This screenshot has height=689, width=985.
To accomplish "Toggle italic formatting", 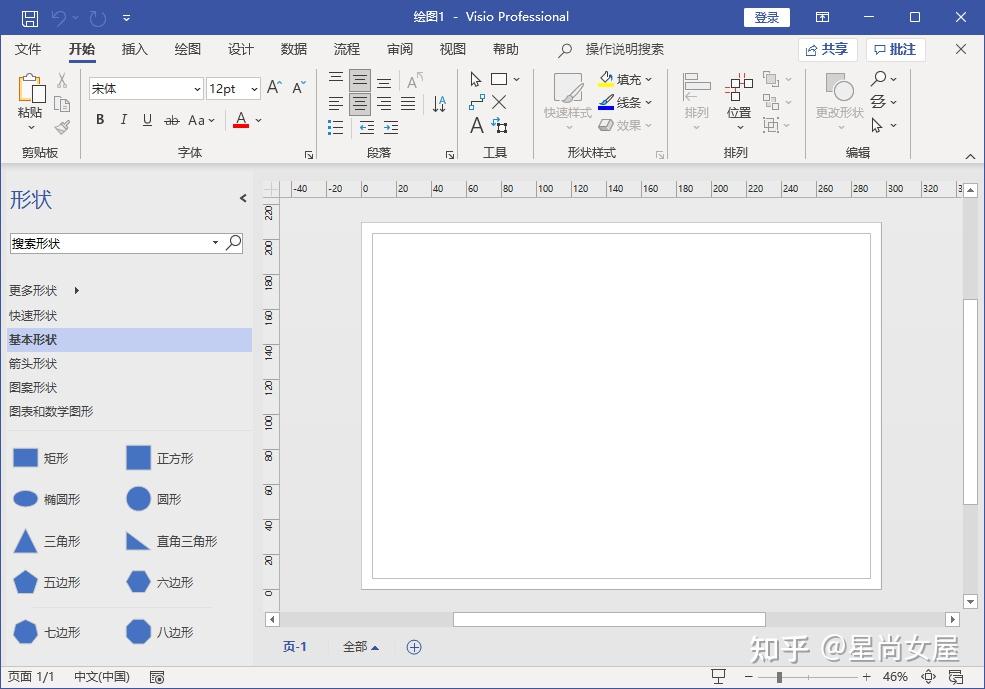I will (x=122, y=119).
